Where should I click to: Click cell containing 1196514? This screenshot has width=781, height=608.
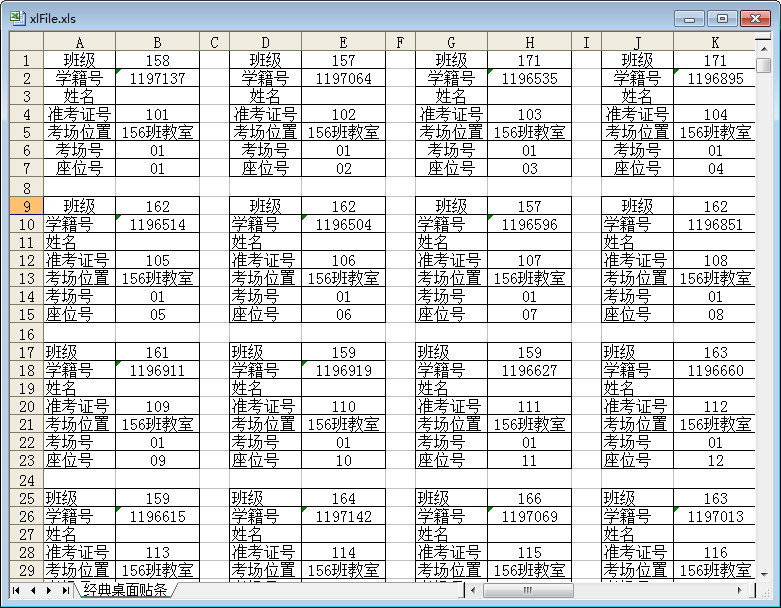tap(157, 225)
